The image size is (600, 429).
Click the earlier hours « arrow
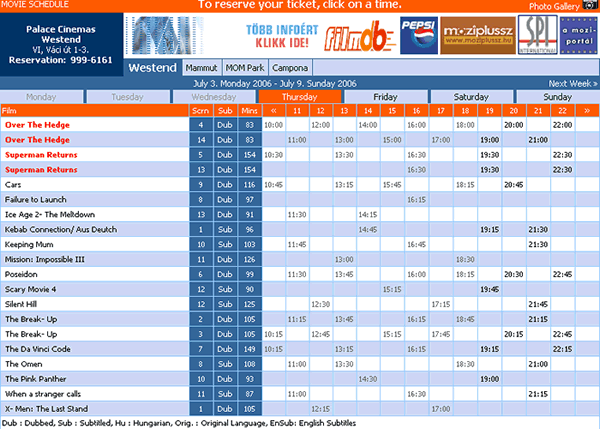274,111
